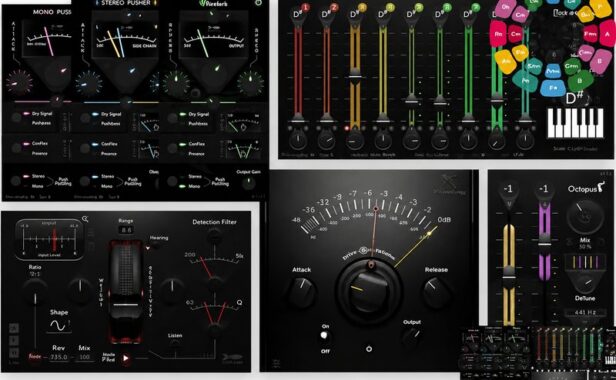This screenshot has height=380, width=616.
Task: Click the lit red button beside the third fader's knob
Action: [x=346, y=129]
